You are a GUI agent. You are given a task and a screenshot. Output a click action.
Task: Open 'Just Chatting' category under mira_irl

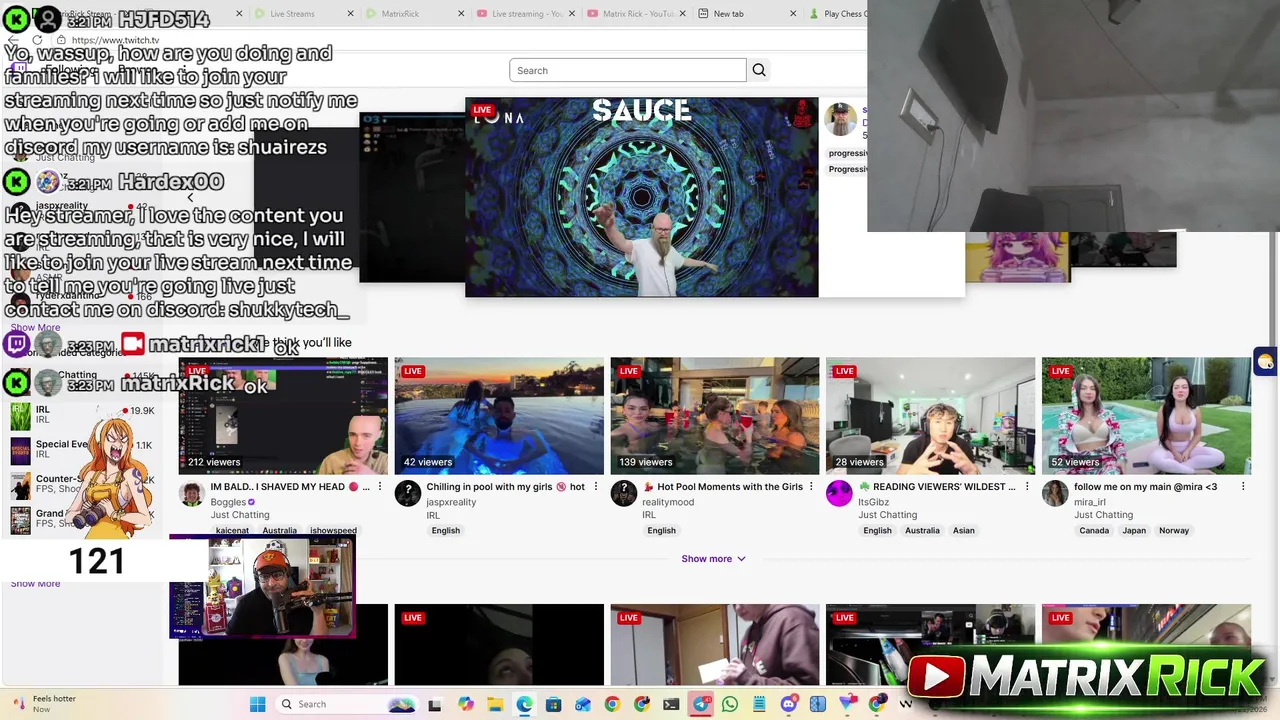[x=1103, y=515]
